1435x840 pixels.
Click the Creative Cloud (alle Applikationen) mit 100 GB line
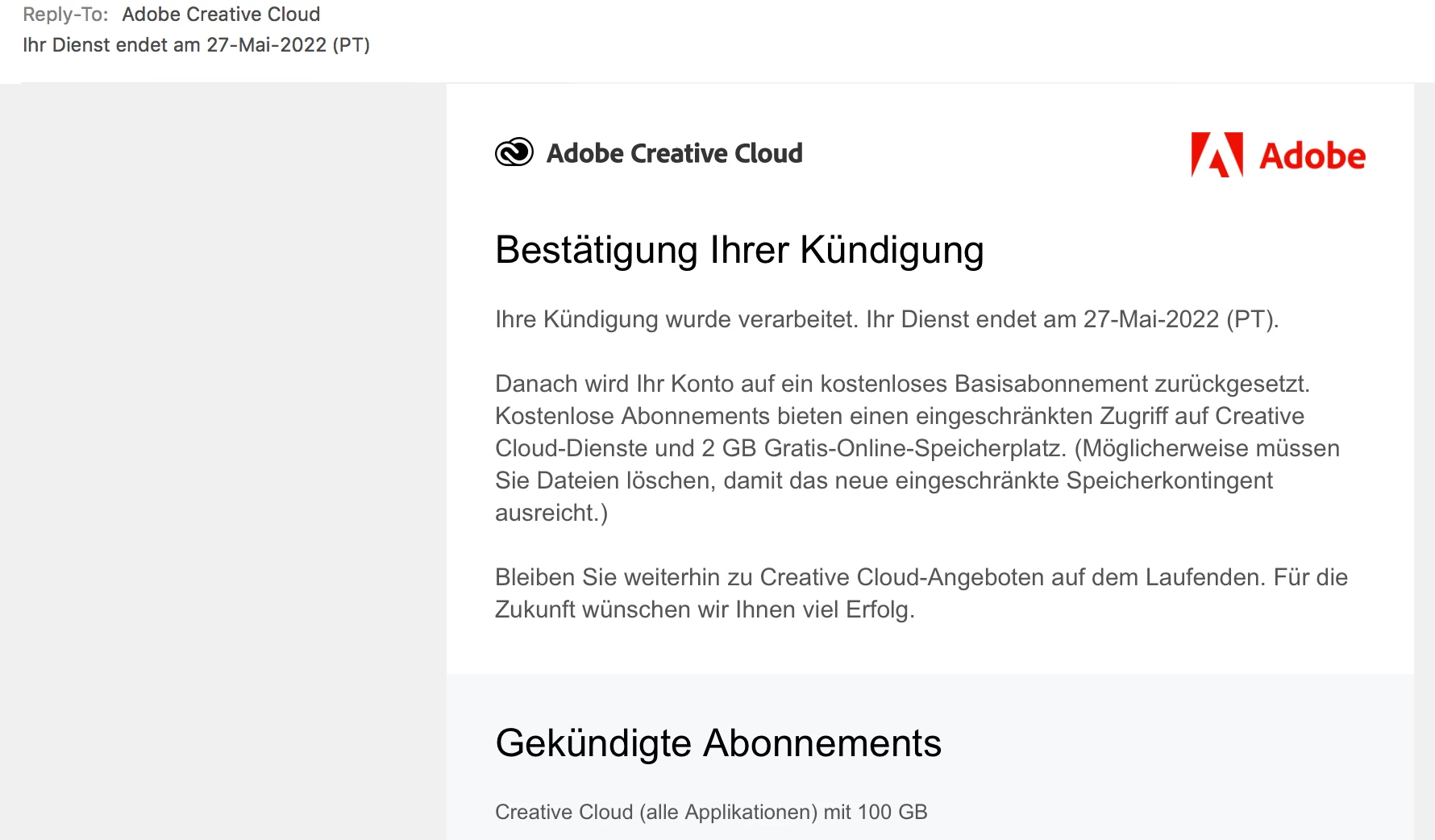pos(711,812)
